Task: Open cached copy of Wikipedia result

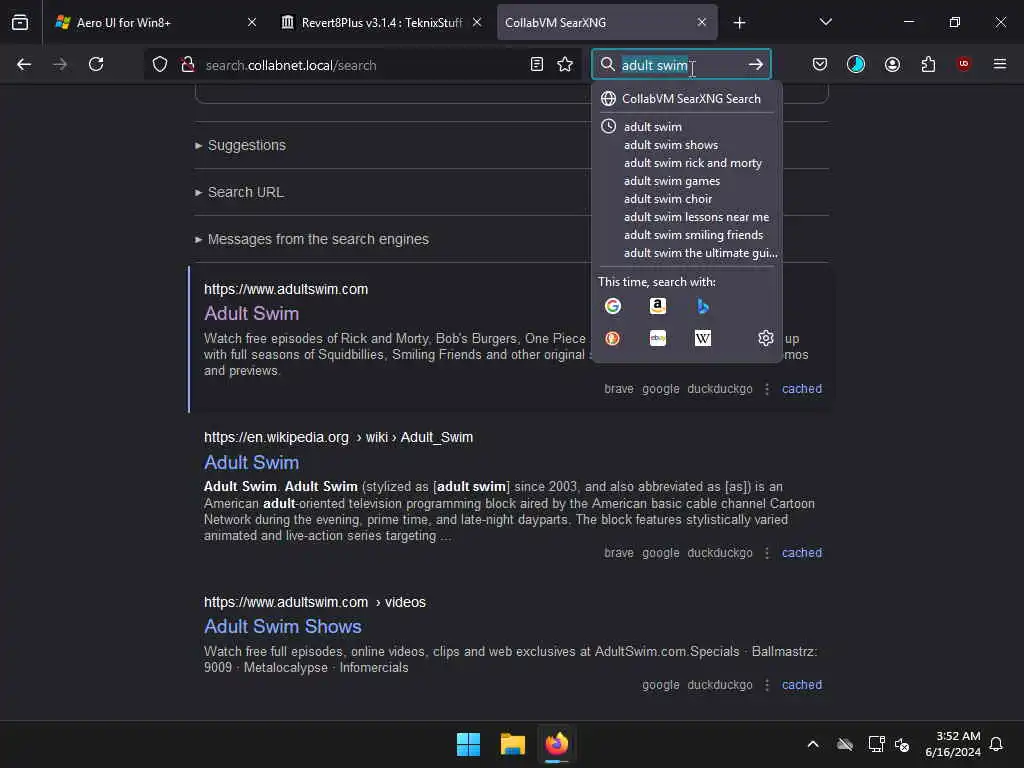Action: 802,552
